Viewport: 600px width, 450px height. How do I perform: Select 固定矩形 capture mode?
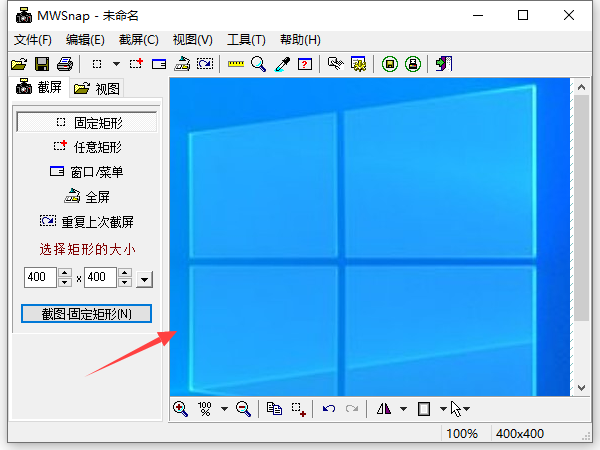(x=86, y=122)
